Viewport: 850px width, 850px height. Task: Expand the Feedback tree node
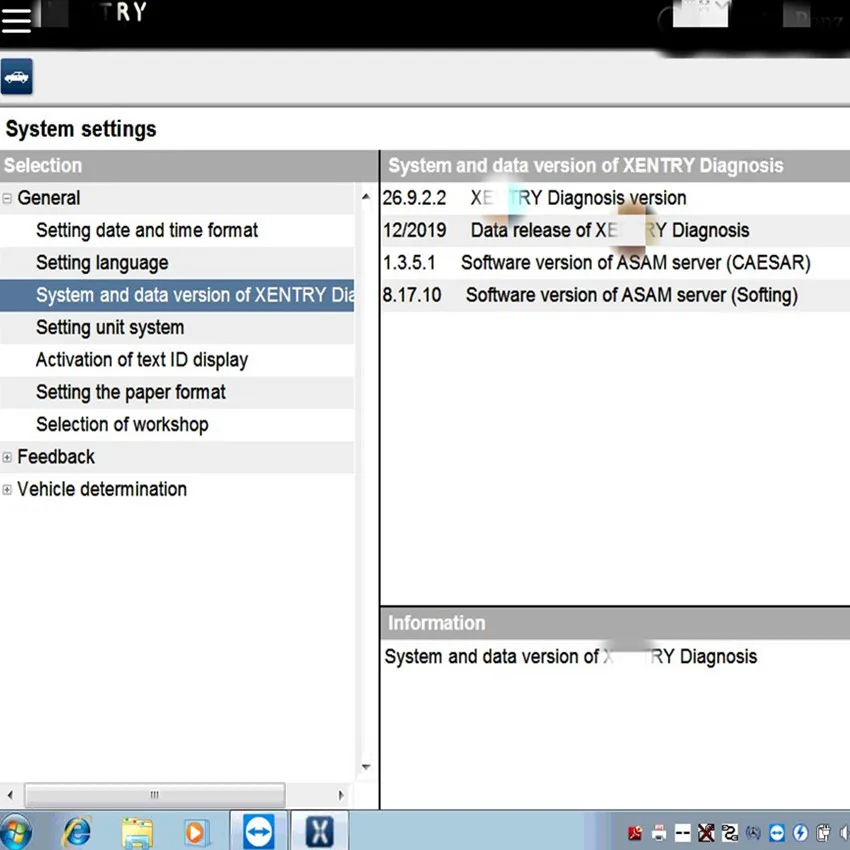tap(7, 458)
